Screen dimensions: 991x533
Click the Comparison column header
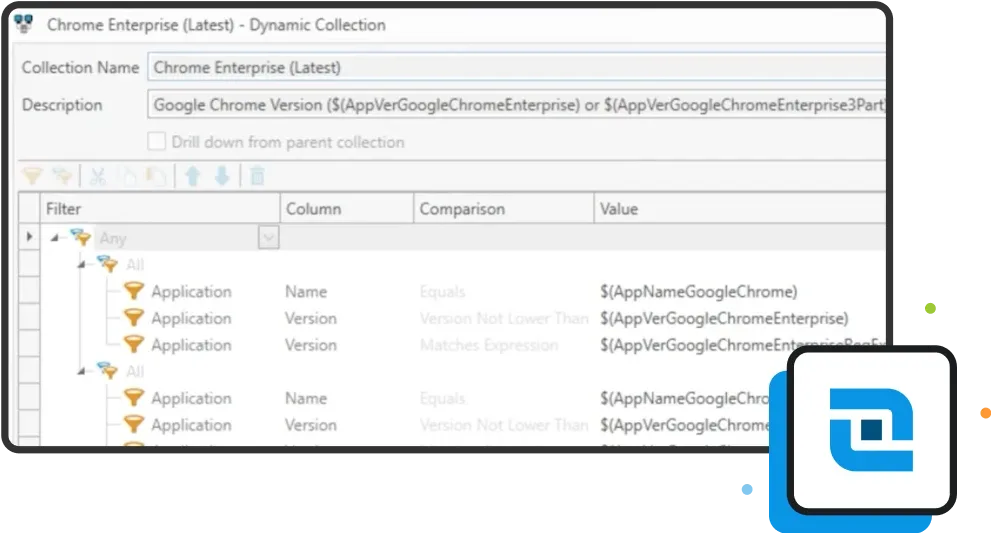(x=504, y=209)
